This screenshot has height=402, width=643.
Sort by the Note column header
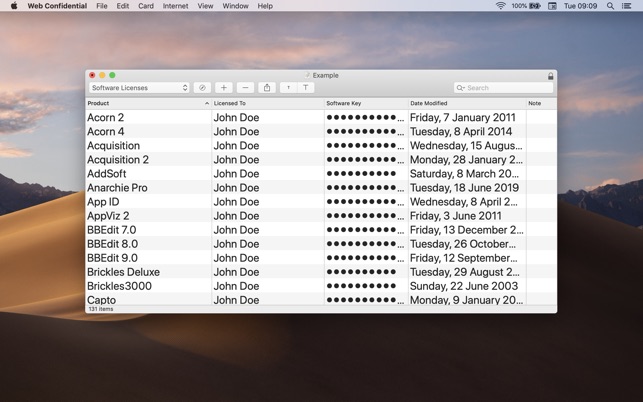tap(541, 103)
